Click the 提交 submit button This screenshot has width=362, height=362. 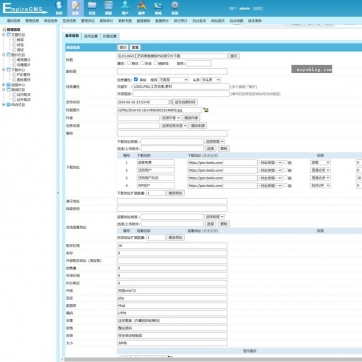[x=123, y=47]
